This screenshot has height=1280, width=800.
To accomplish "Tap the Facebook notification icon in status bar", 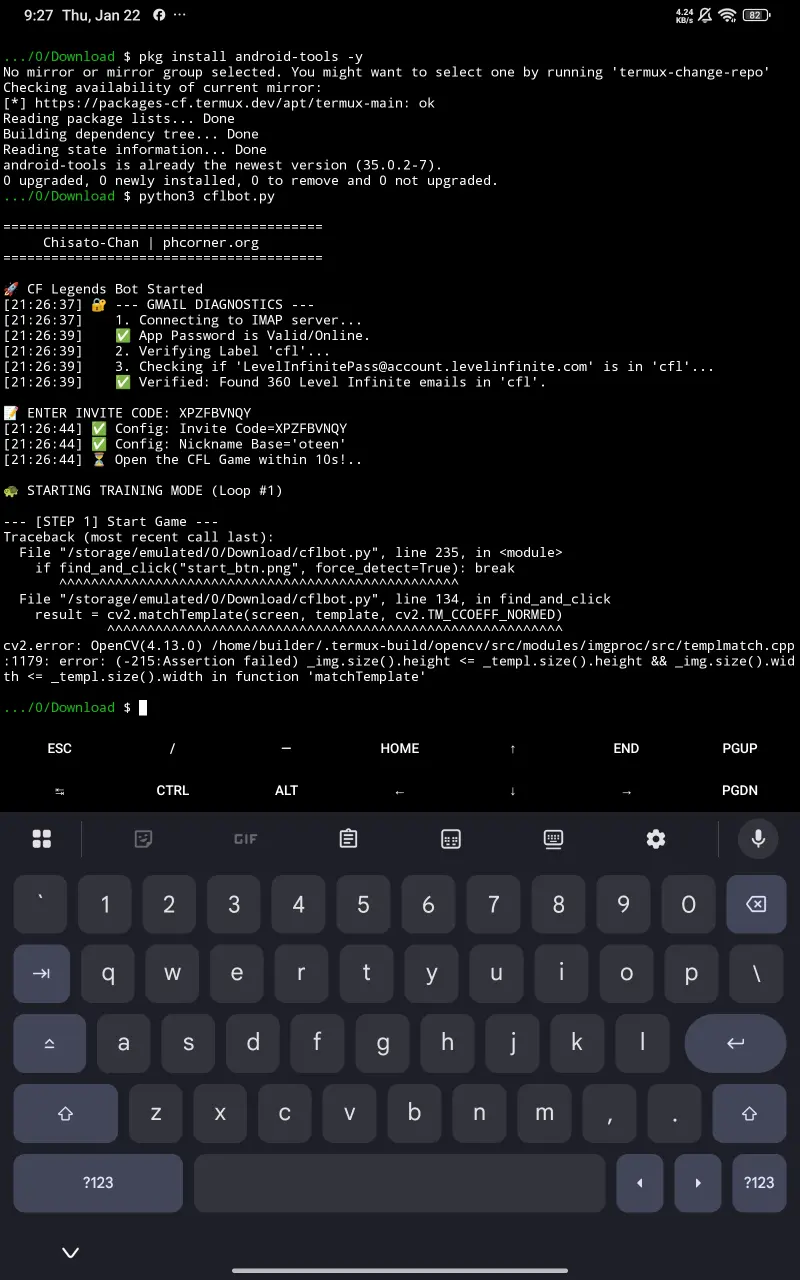I will (158, 16).
